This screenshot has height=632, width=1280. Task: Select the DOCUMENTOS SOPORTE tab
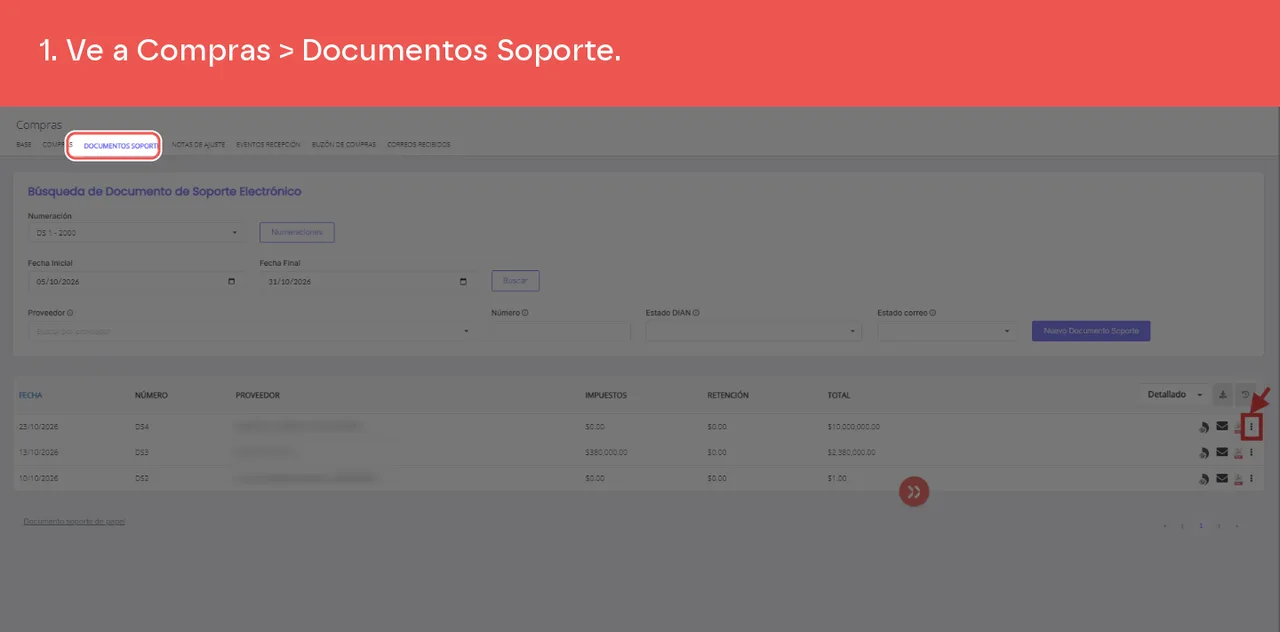tap(120, 146)
